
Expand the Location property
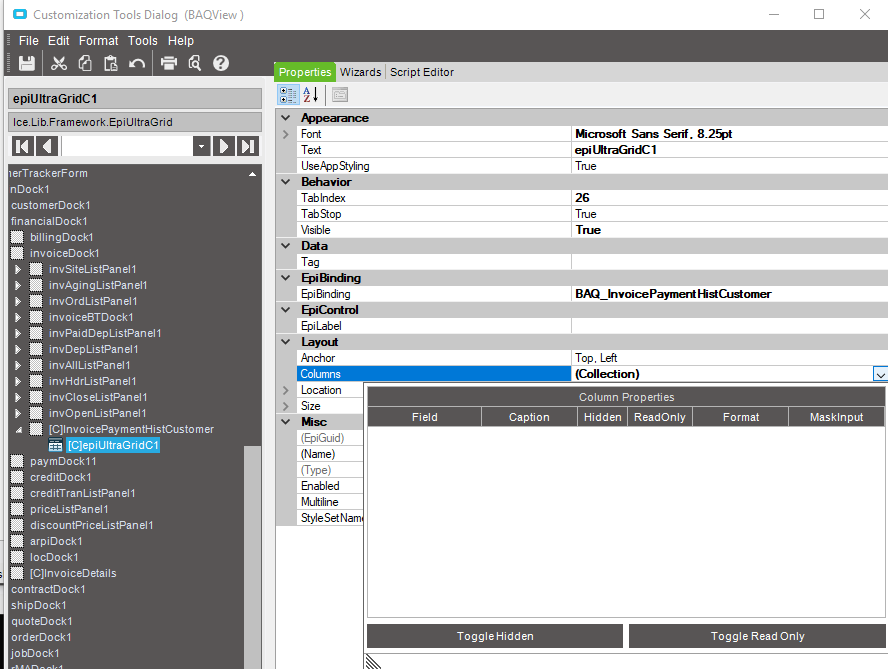pyautogui.click(x=286, y=390)
